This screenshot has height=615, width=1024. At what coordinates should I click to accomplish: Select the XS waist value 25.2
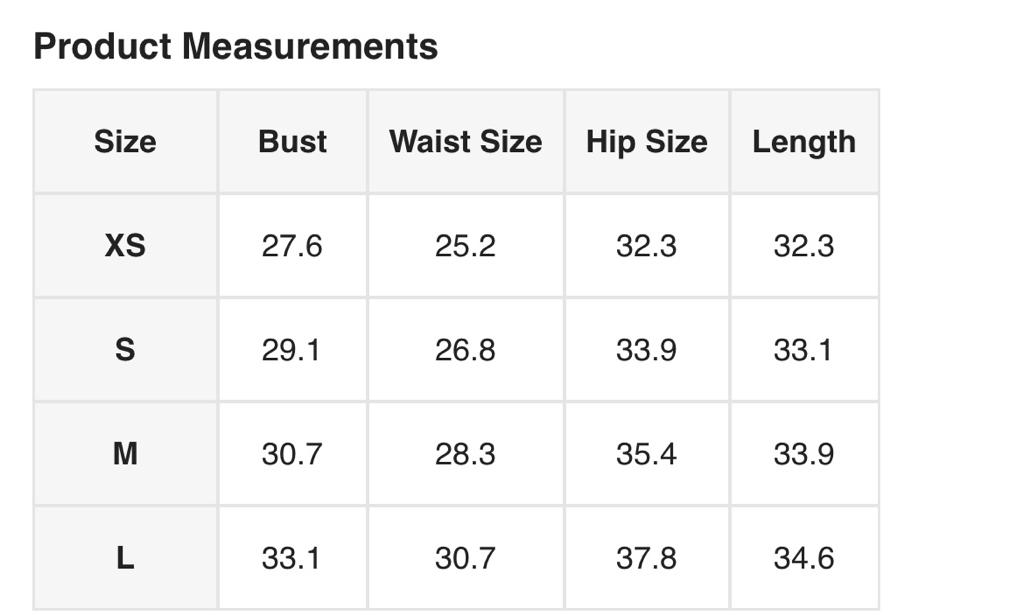click(465, 246)
